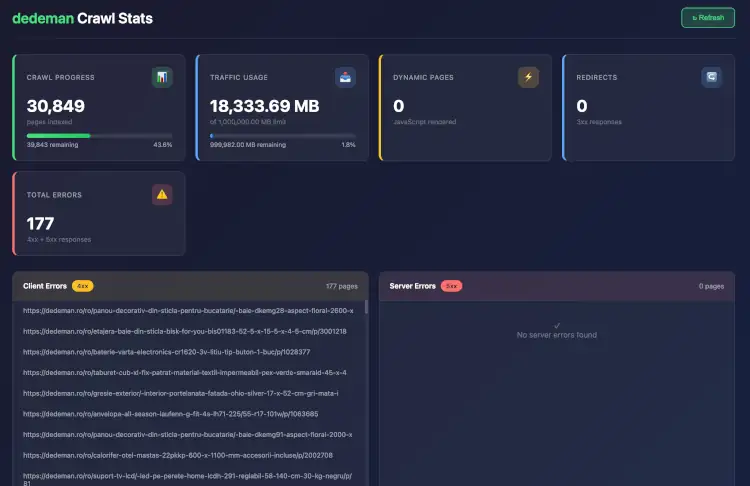The image size is (750, 486).
Task: Click the red 5xx badge
Action: pyautogui.click(x=452, y=286)
